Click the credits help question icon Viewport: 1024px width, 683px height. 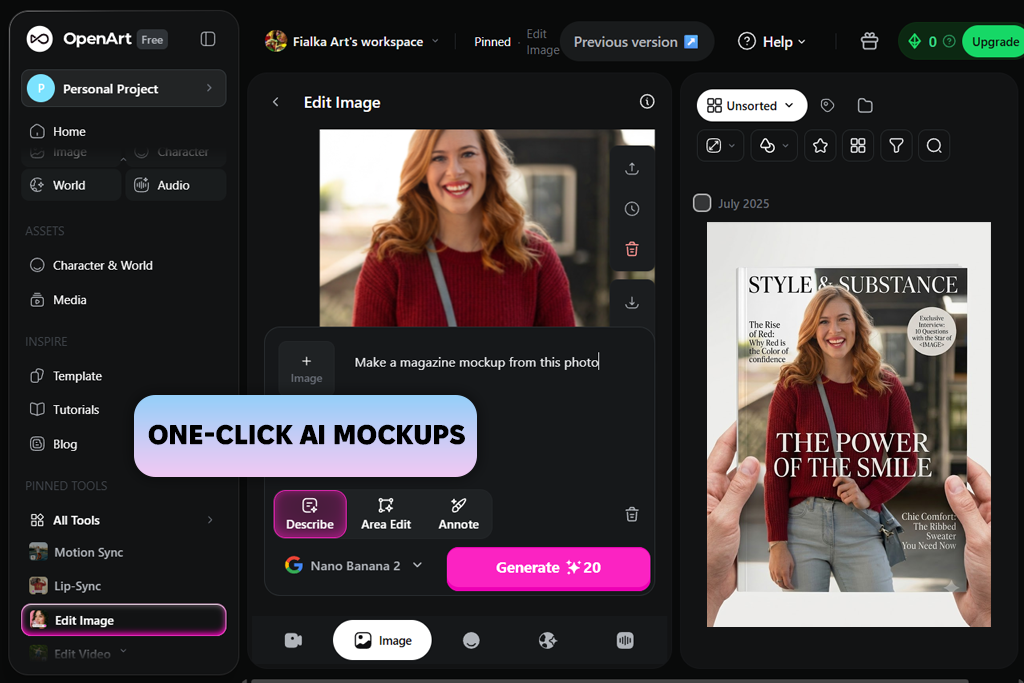click(950, 41)
